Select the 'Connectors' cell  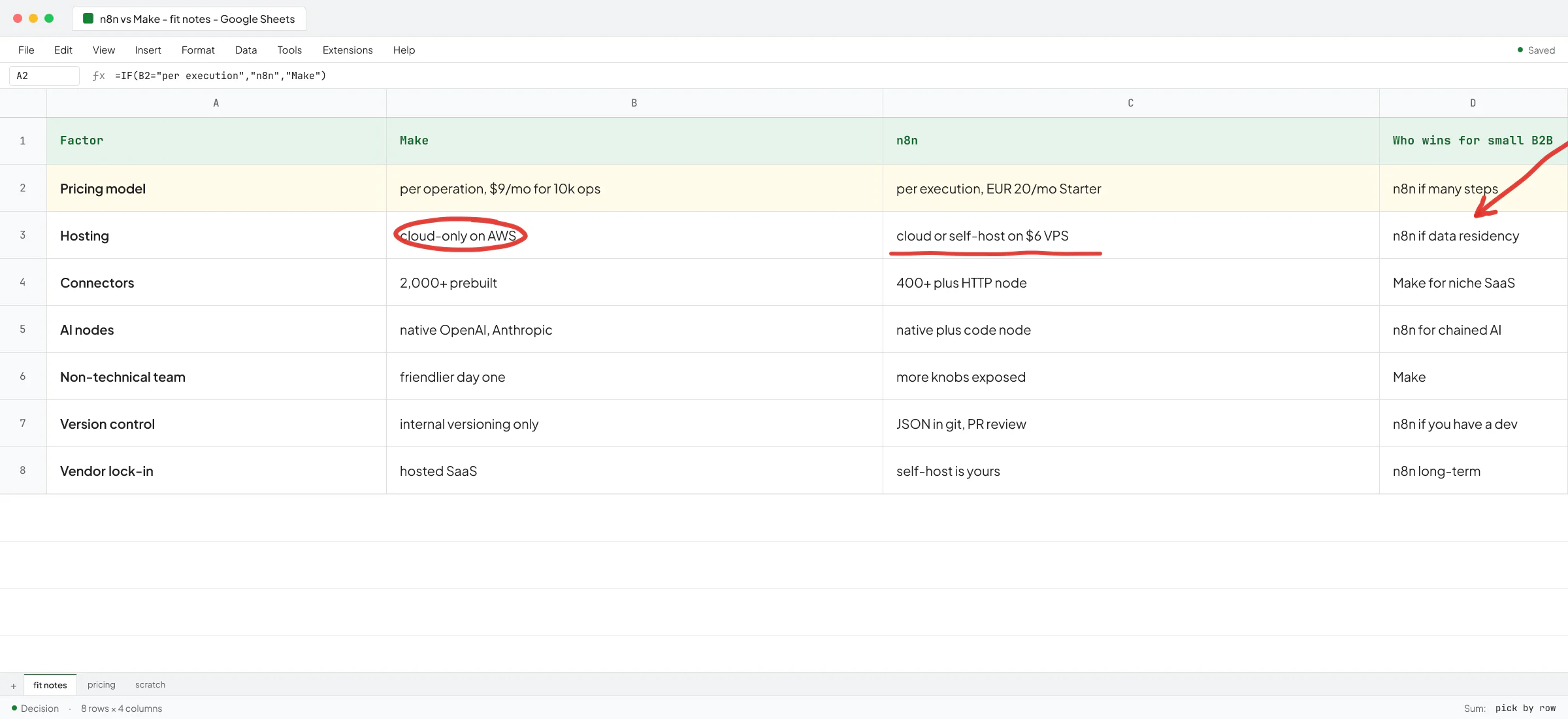coord(216,282)
